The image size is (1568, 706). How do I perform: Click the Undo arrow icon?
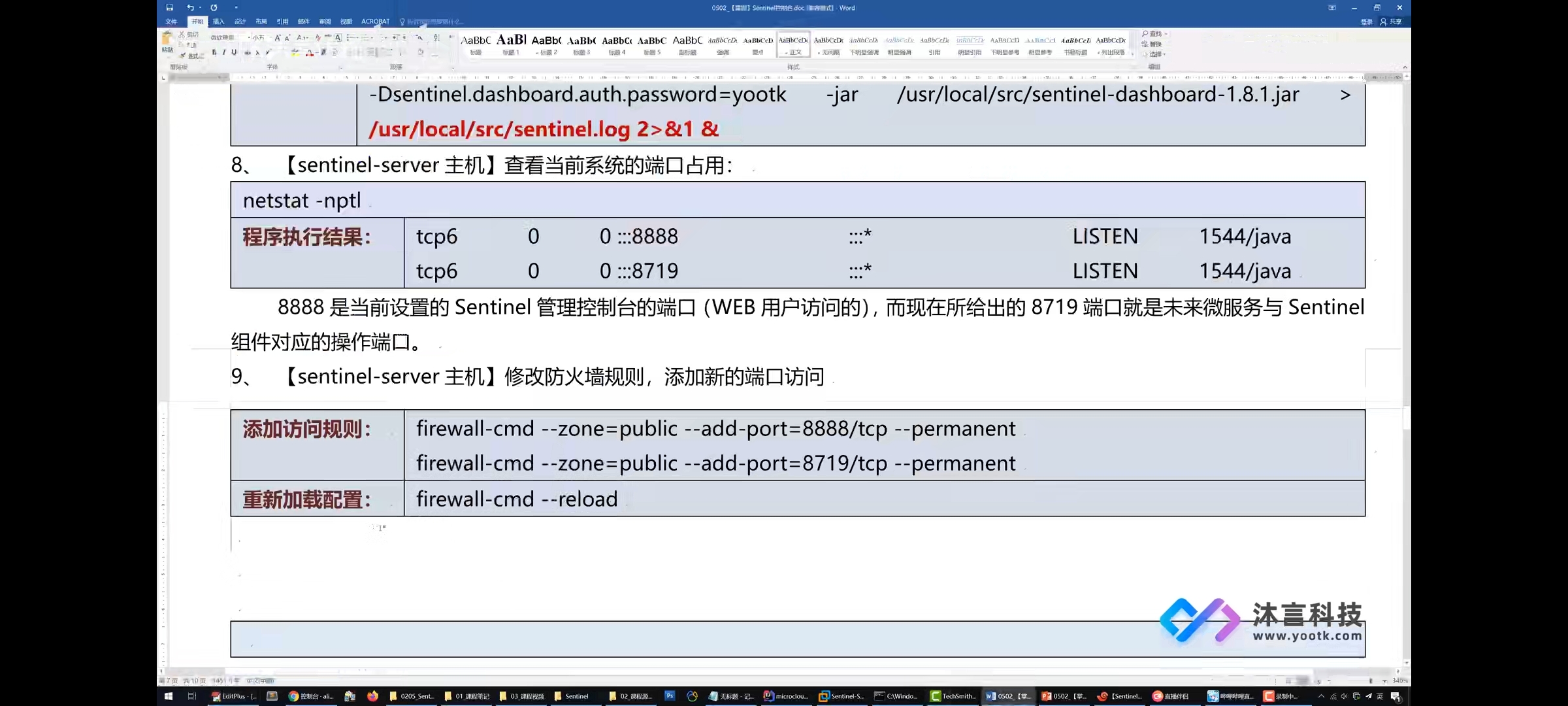190,8
